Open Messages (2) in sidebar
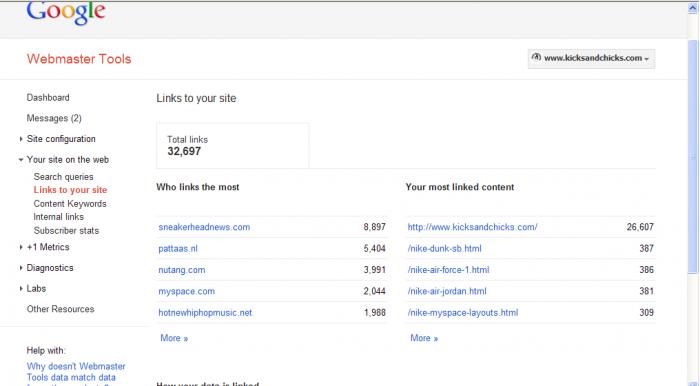 (54, 118)
